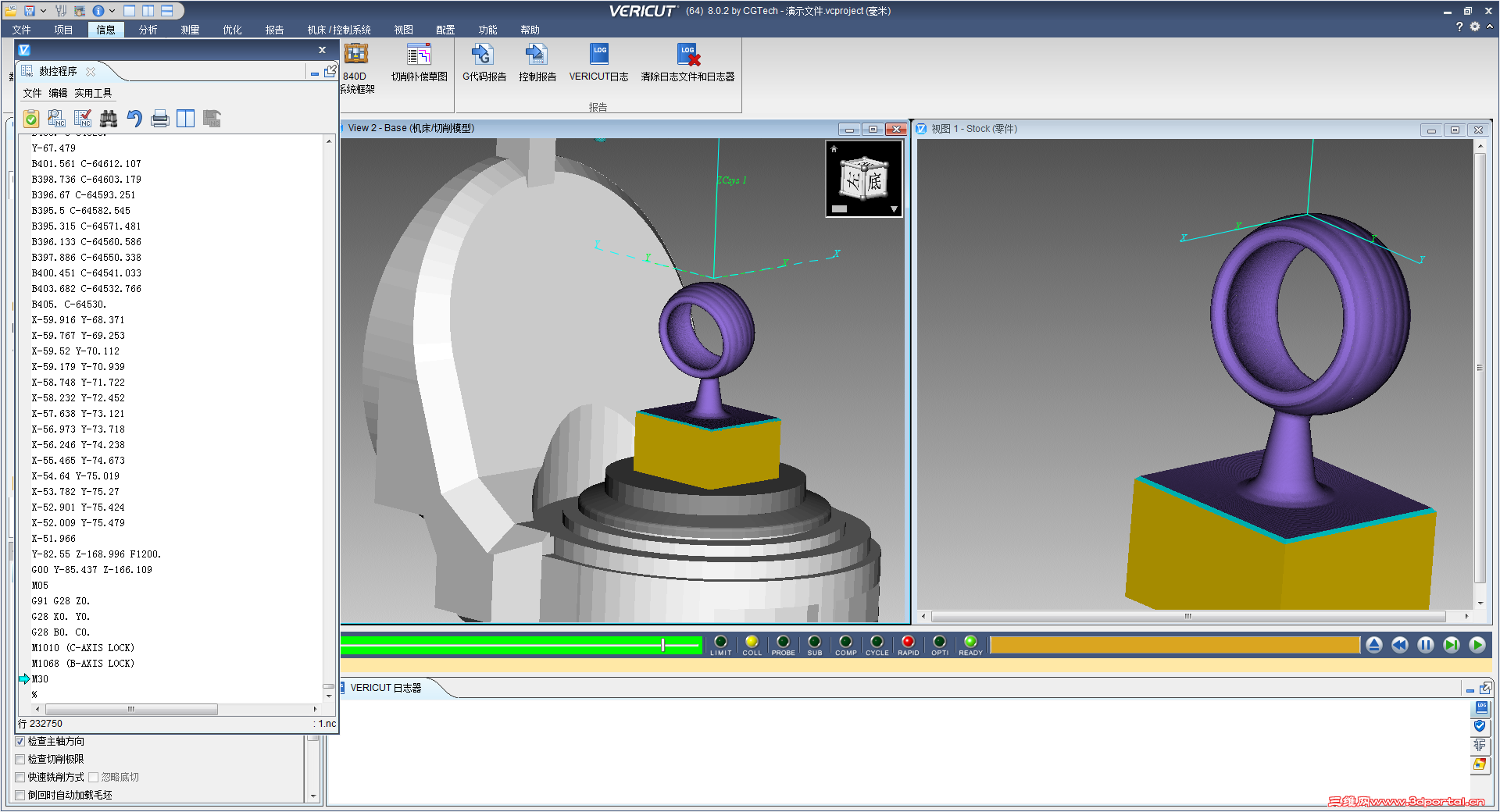Toggle the PROBE indicator light

click(x=783, y=642)
